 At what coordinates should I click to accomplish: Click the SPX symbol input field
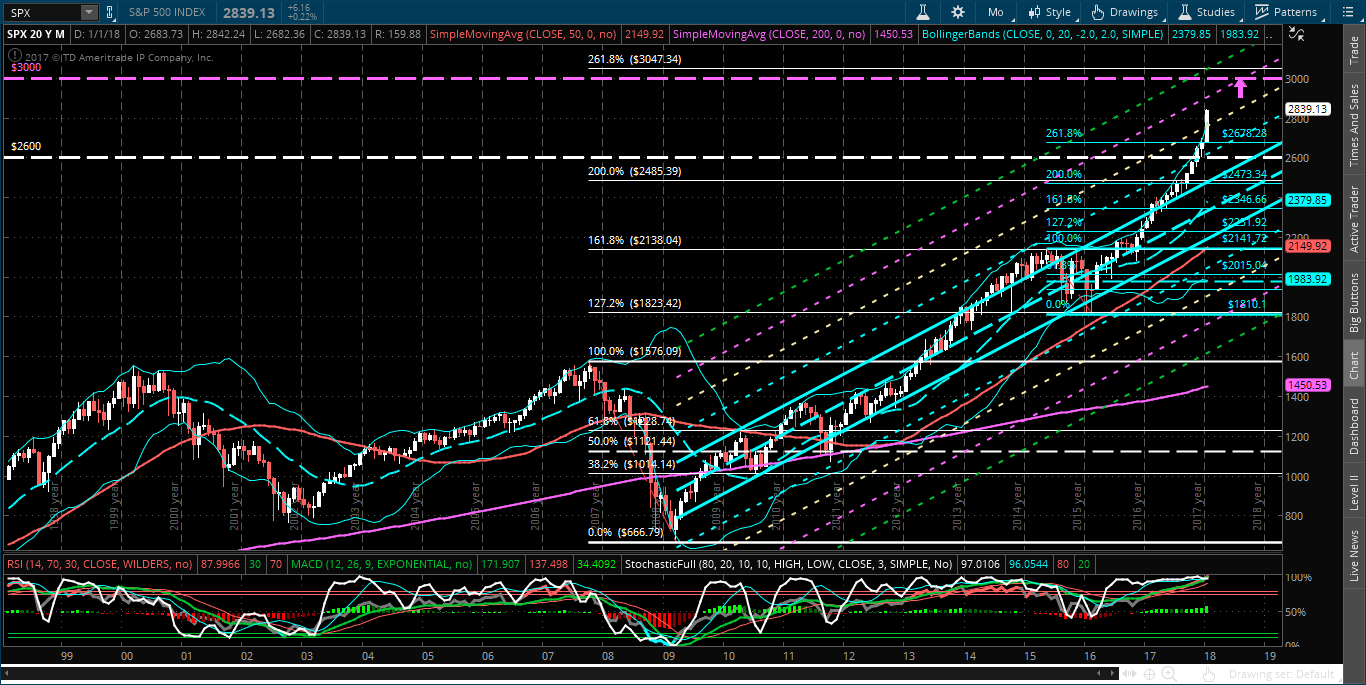(x=42, y=12)
